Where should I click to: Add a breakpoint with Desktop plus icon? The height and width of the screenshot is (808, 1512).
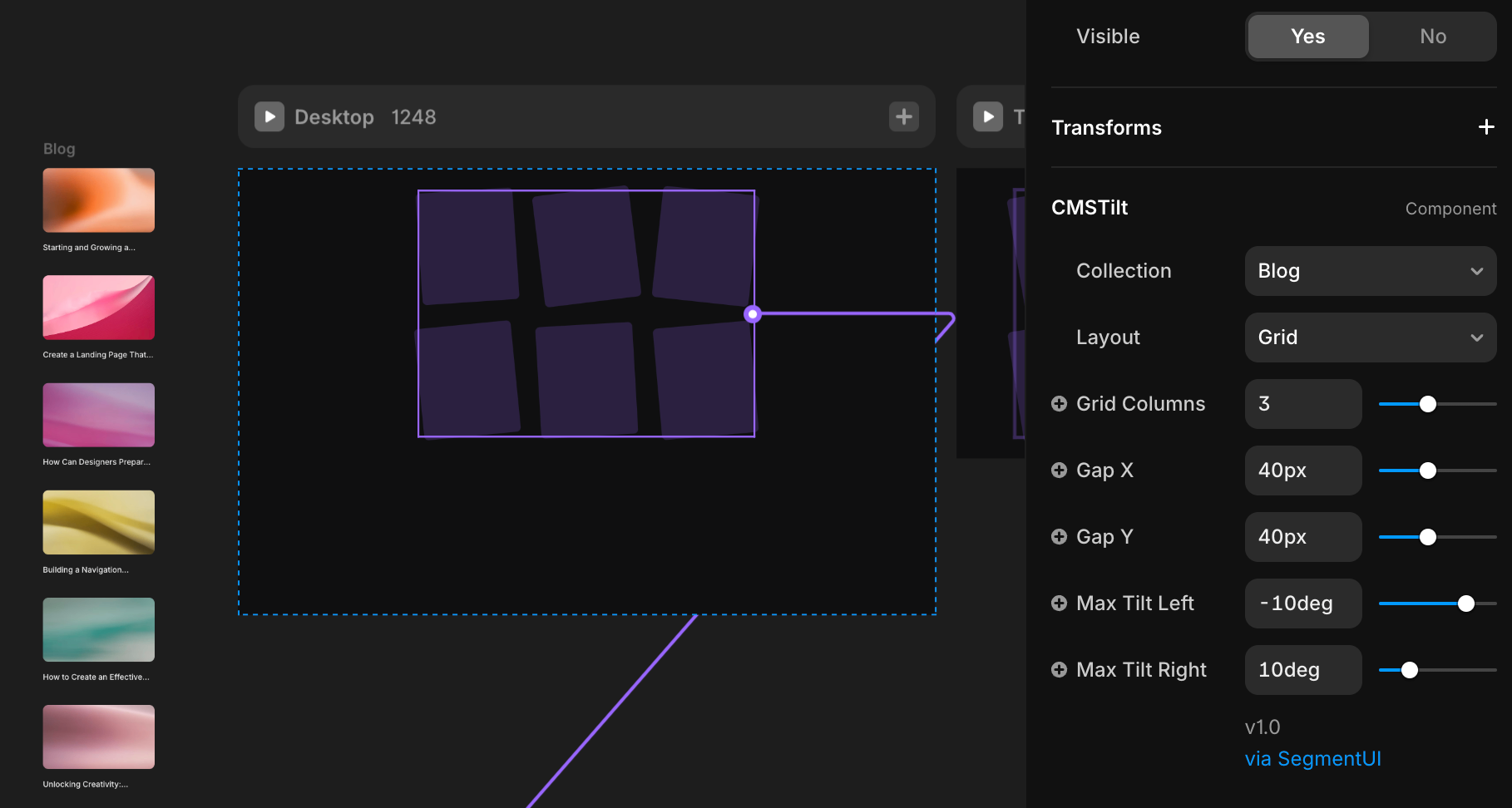tap(904, 117)
